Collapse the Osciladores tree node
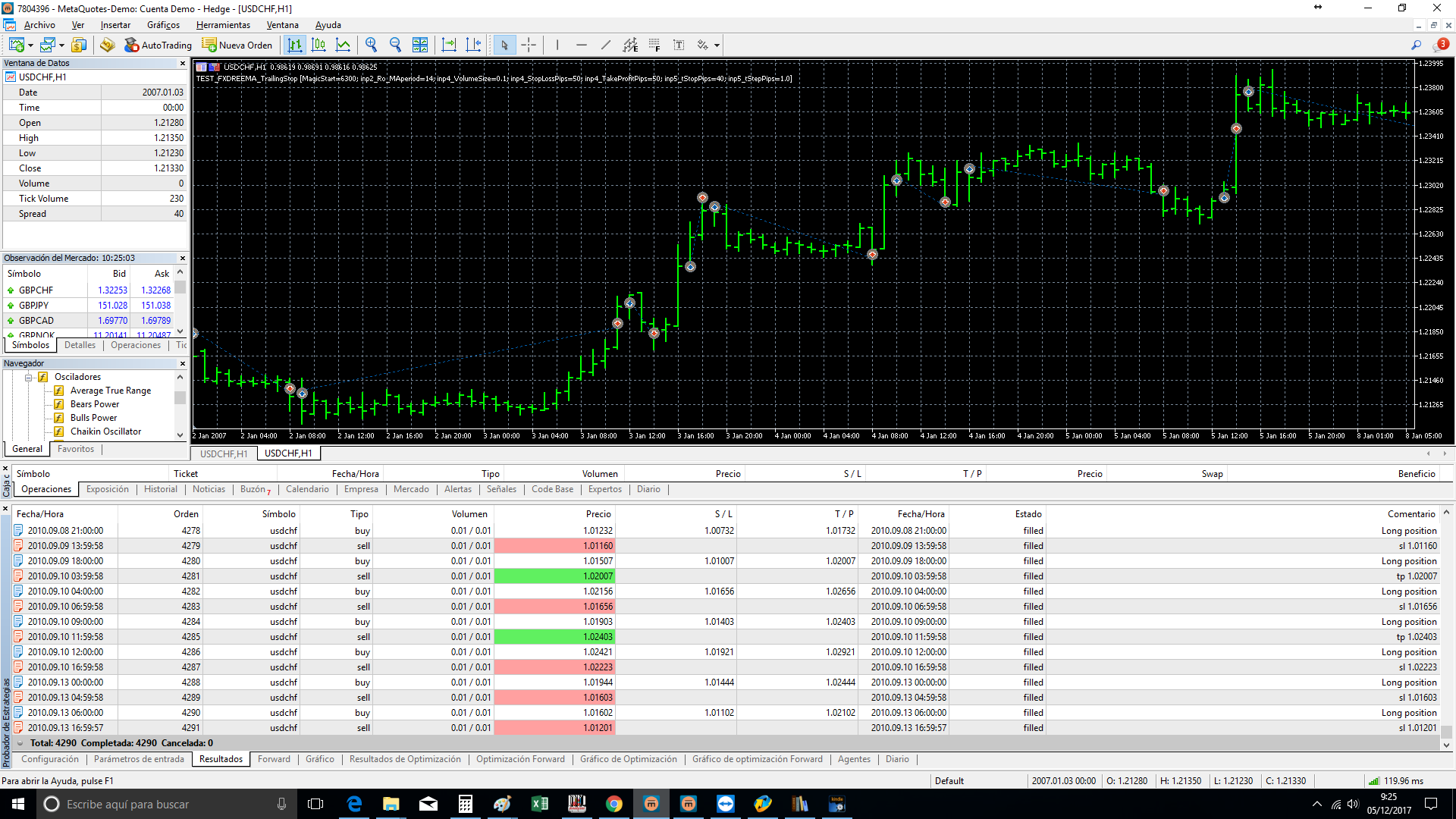Screen dimensions: 1456x819 [28, 378]
